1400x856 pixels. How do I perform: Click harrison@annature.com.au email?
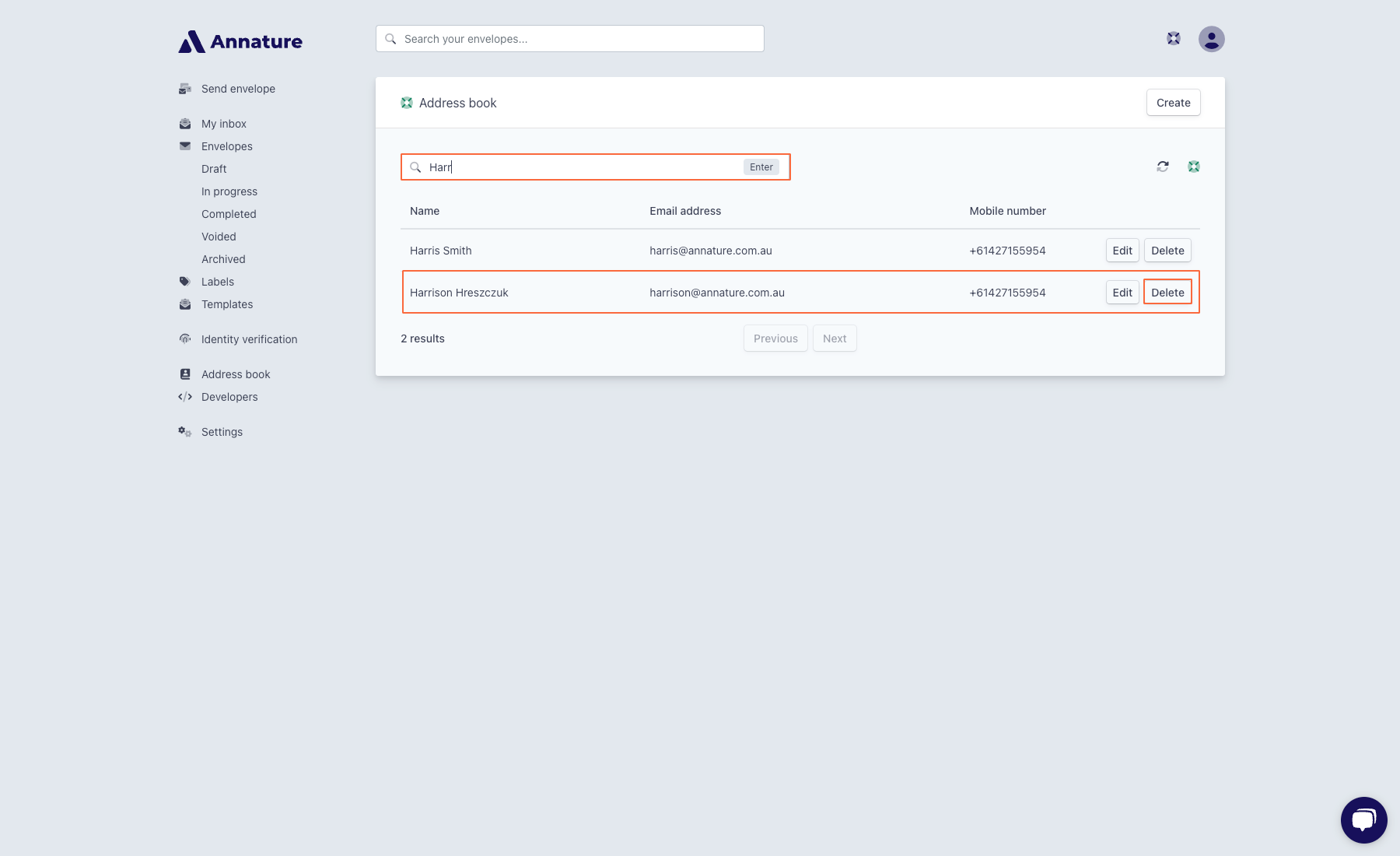point(717,293)
